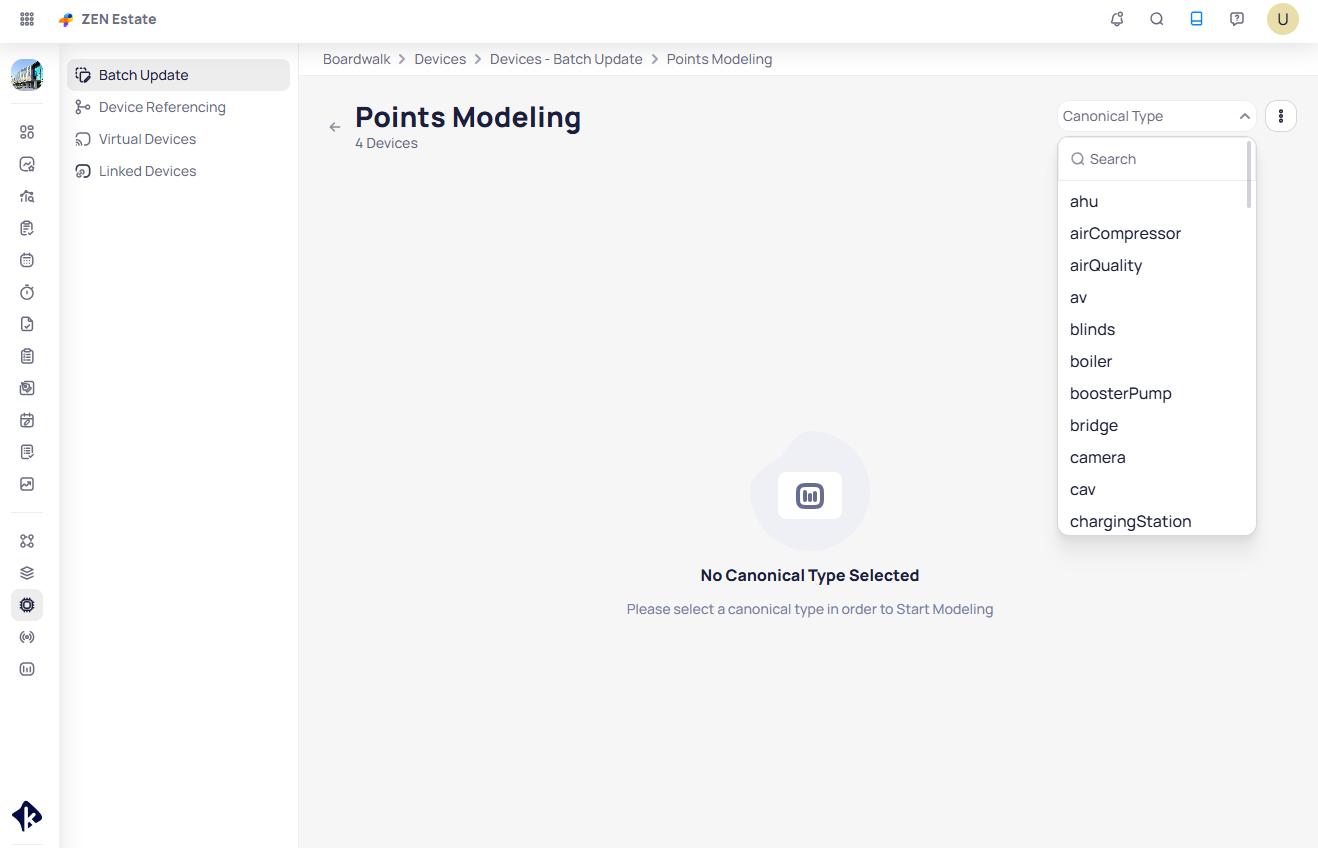Open the trend chart sidebar icon
1318x848 pixels.
27,484
